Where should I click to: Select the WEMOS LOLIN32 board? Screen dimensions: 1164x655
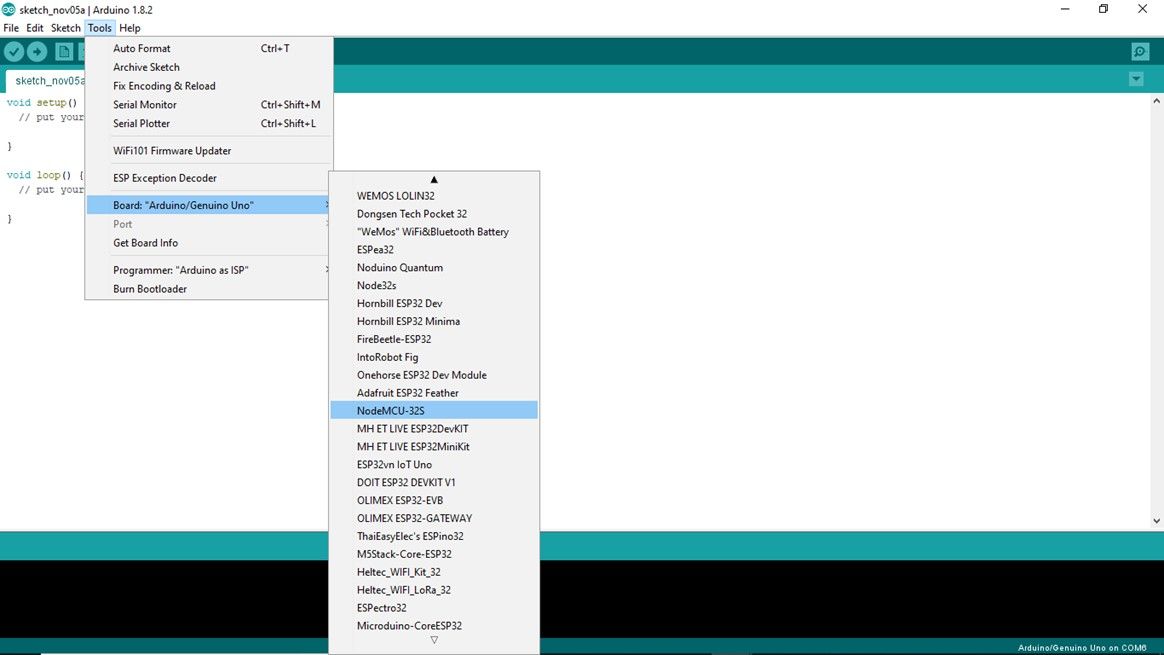coord(434,196)
